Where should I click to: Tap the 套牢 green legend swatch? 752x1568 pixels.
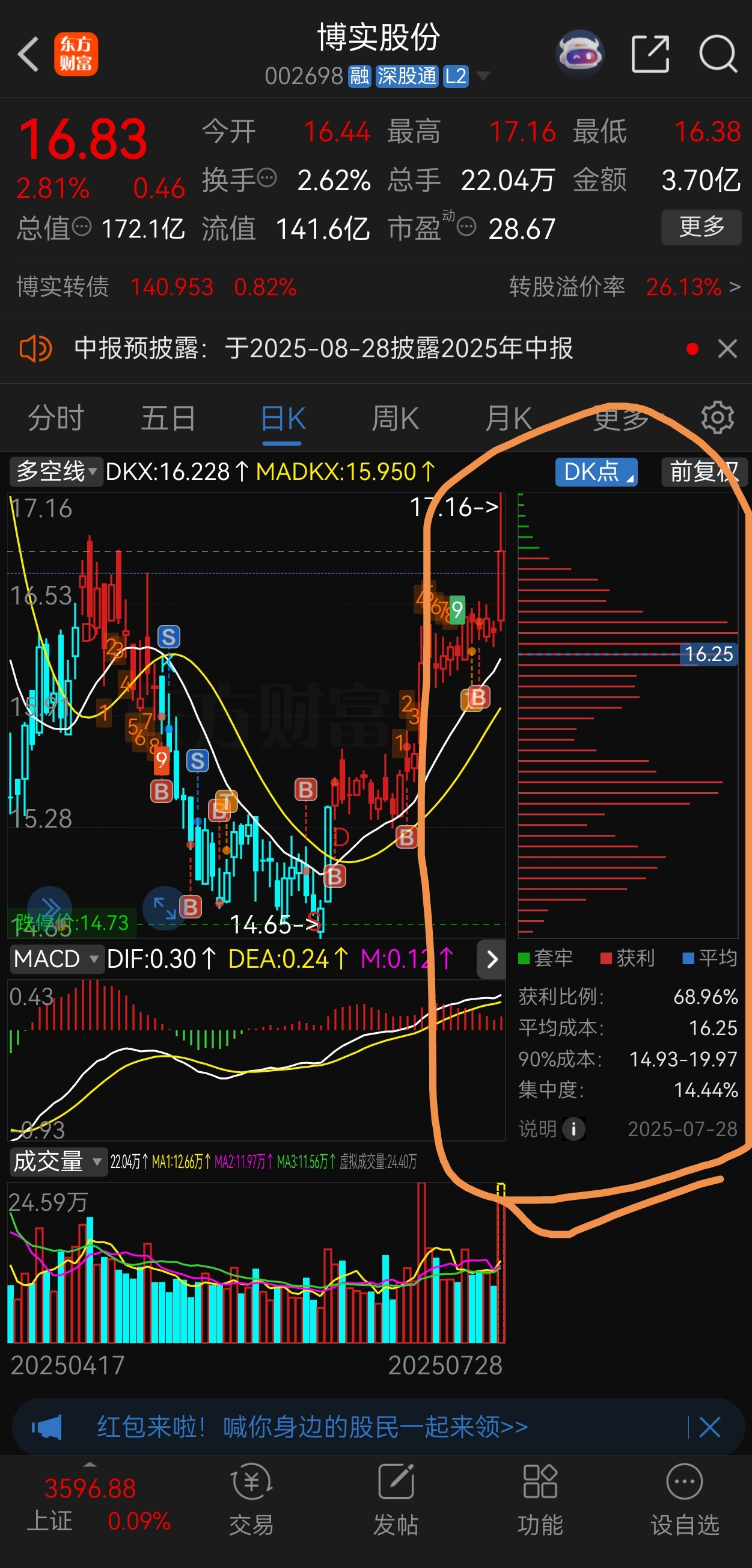(523, 958)
